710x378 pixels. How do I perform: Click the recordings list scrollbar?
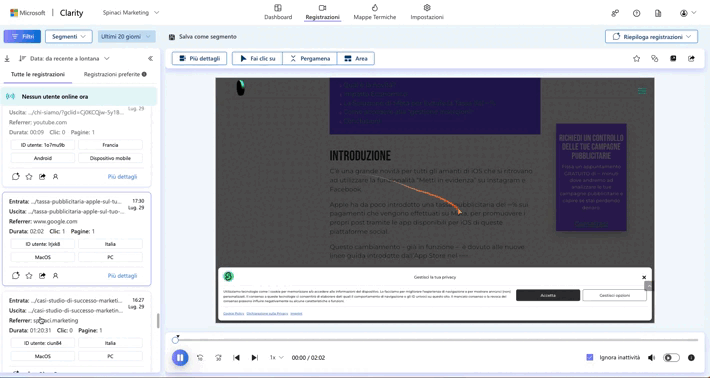click(158, 321)
